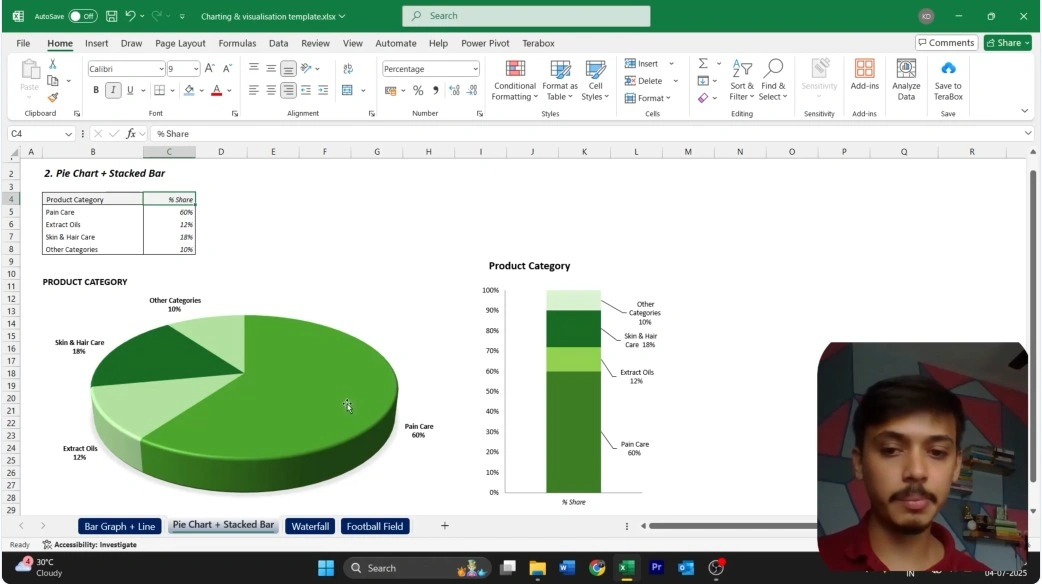Expand the Format as Table menu
The image size is (1042, 584).
(560, 80)
